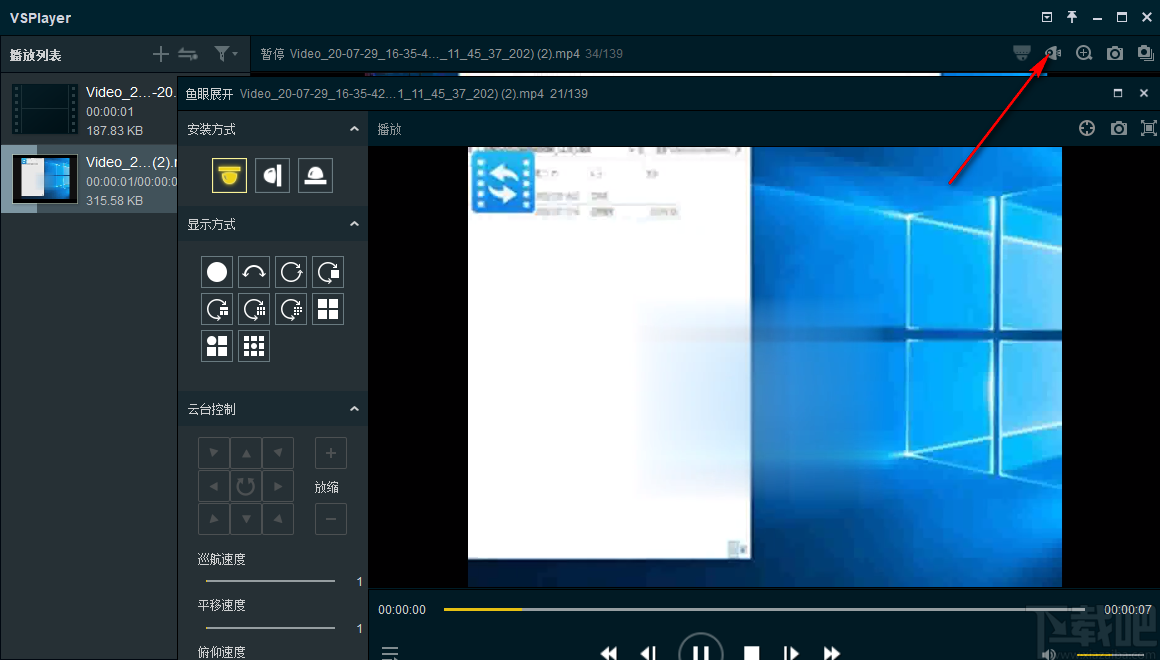Step to next frame
Image resolution: width=1160 pixels, height=660 pixels.
pos(791,653)
